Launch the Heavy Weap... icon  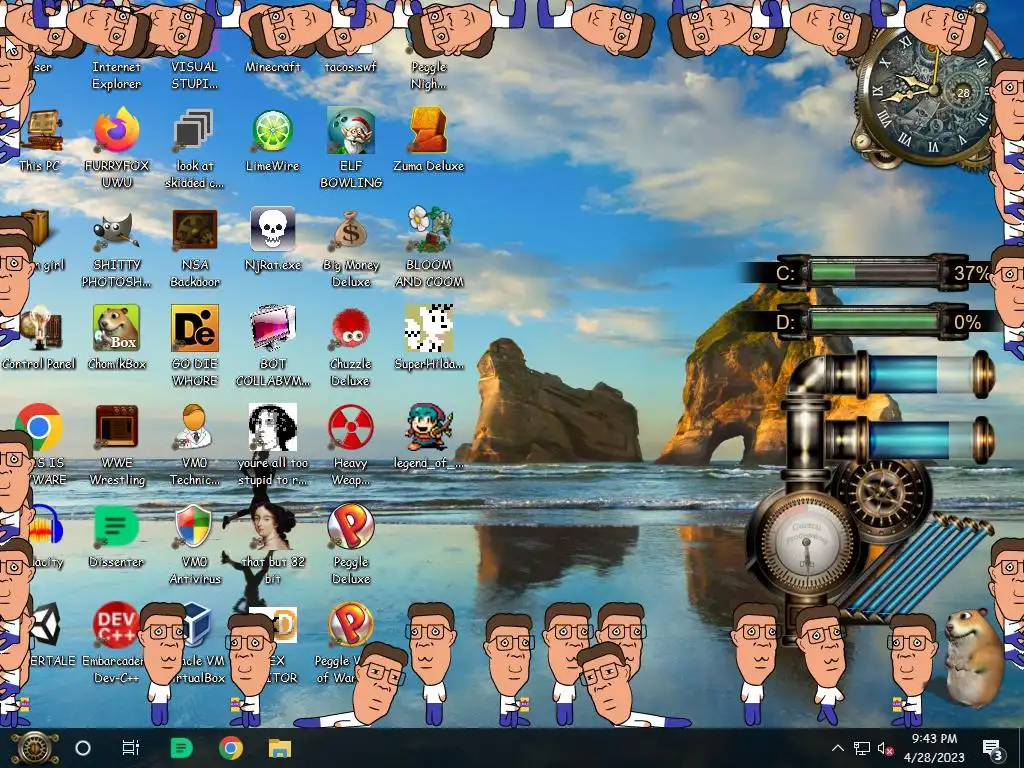351,428
